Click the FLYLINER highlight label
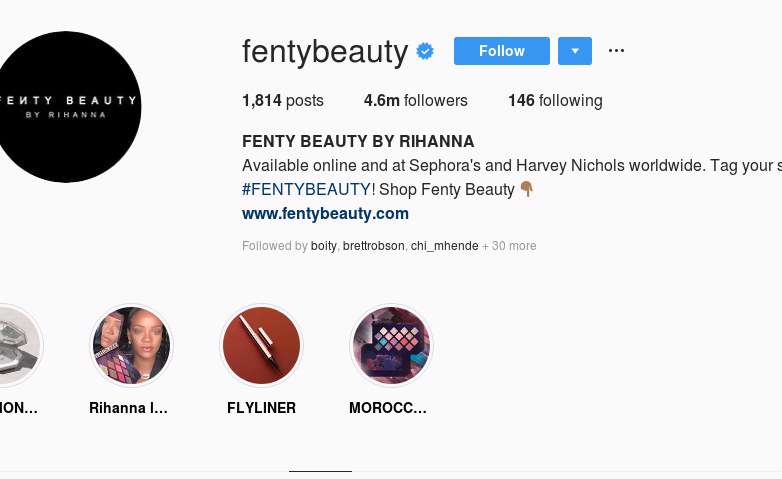The image size is (782, 479). point(261,408)
